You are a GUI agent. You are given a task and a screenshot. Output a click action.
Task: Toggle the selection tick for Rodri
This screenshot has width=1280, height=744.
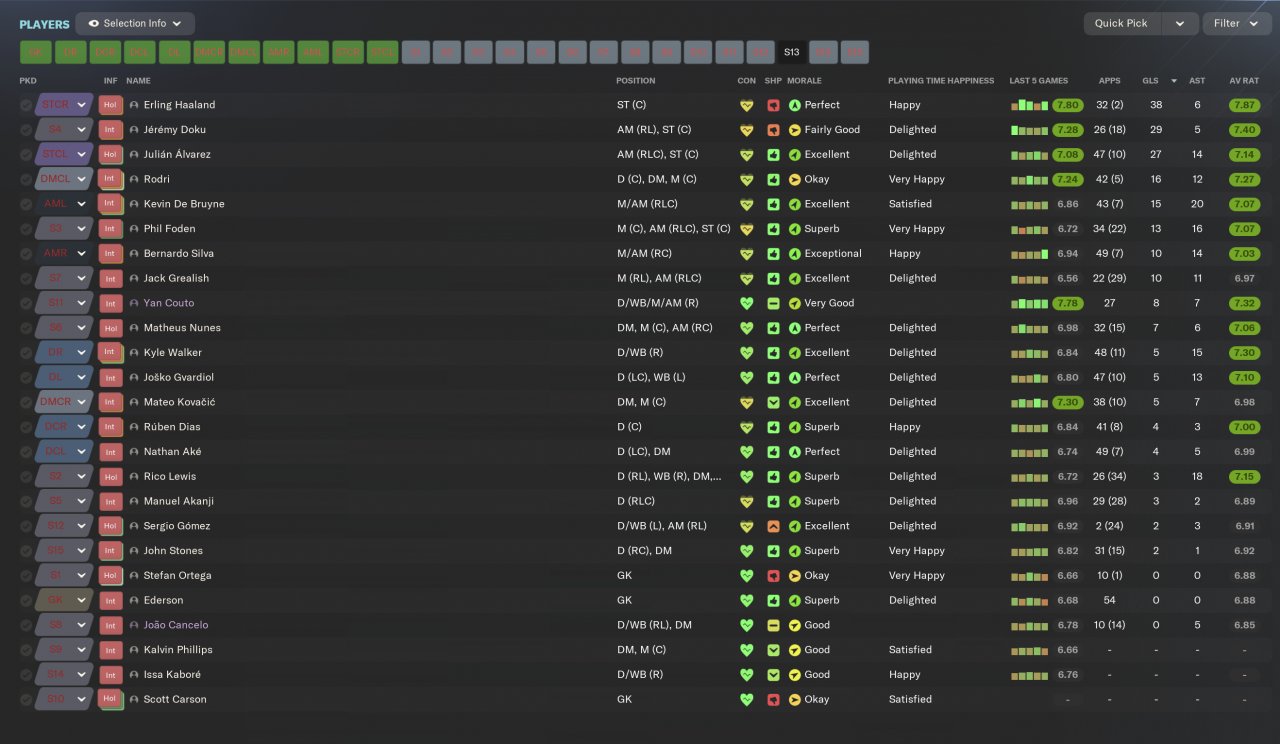click(25, 179)
